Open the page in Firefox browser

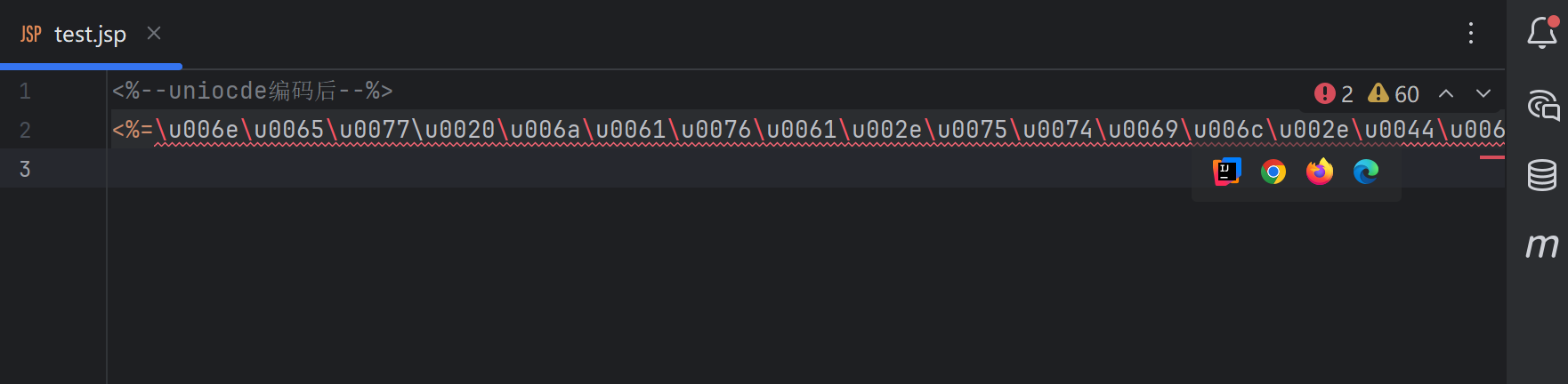pos(1320,172)
